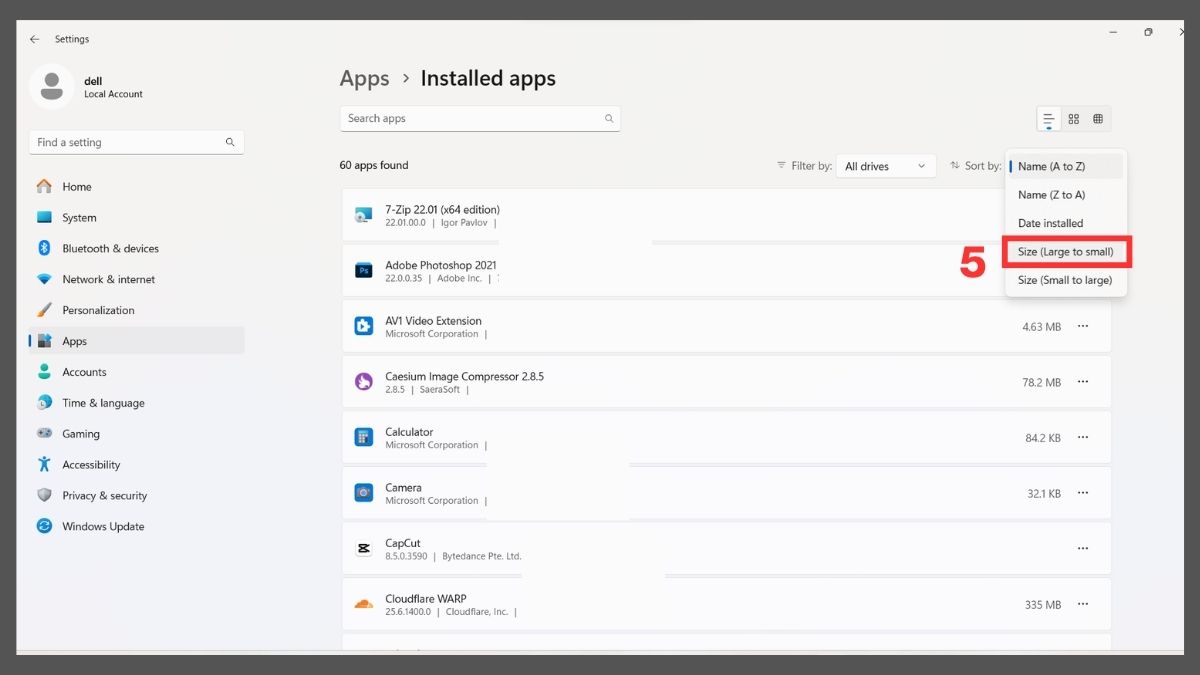Click the 7-Zip app icon
The image size is (1200, 675).
tap(364, 215)
